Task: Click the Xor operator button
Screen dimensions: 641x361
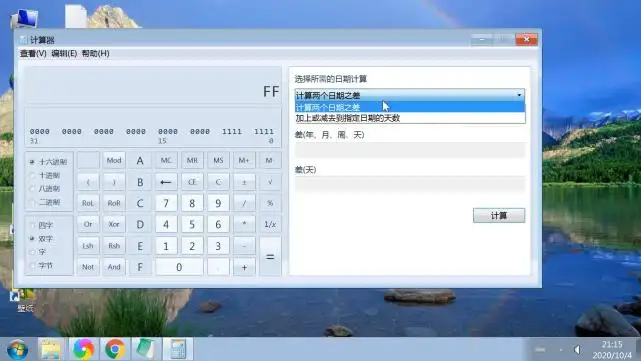Action: click(x=114, y=224)
